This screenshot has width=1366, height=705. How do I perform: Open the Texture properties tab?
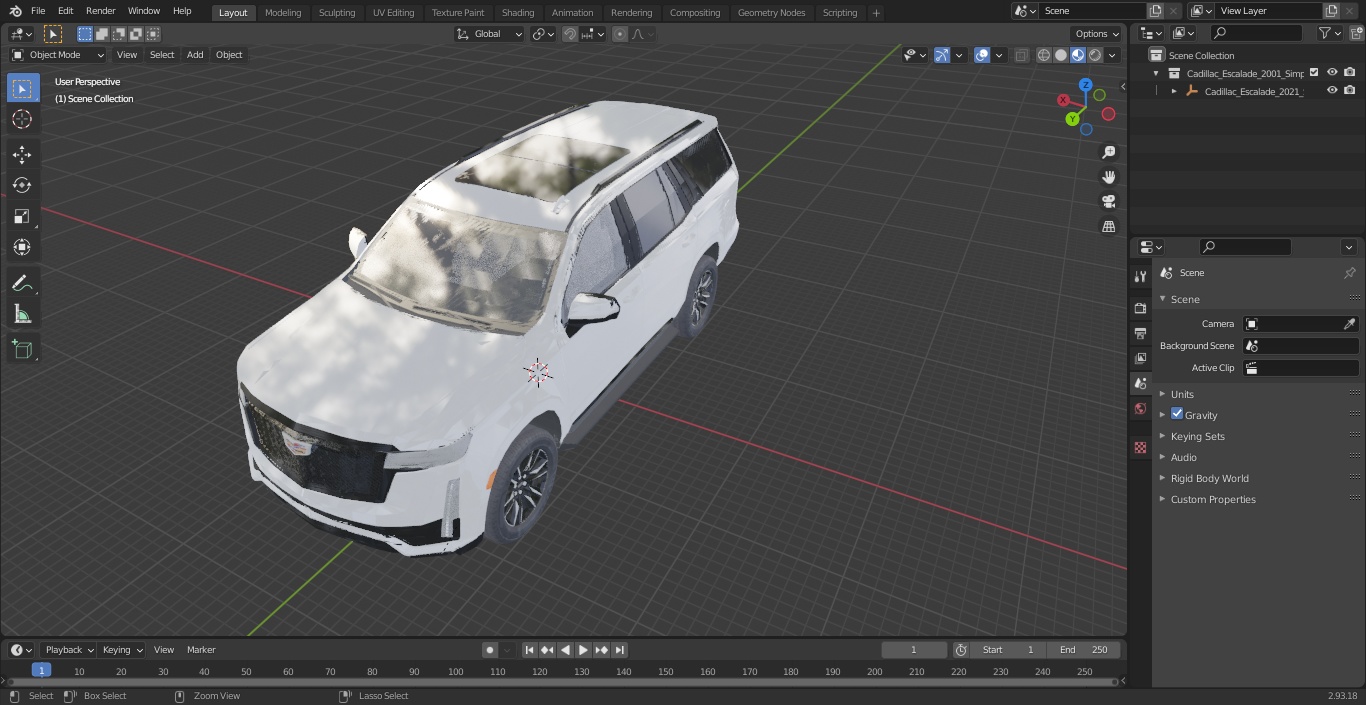(x=1140, y=448)
